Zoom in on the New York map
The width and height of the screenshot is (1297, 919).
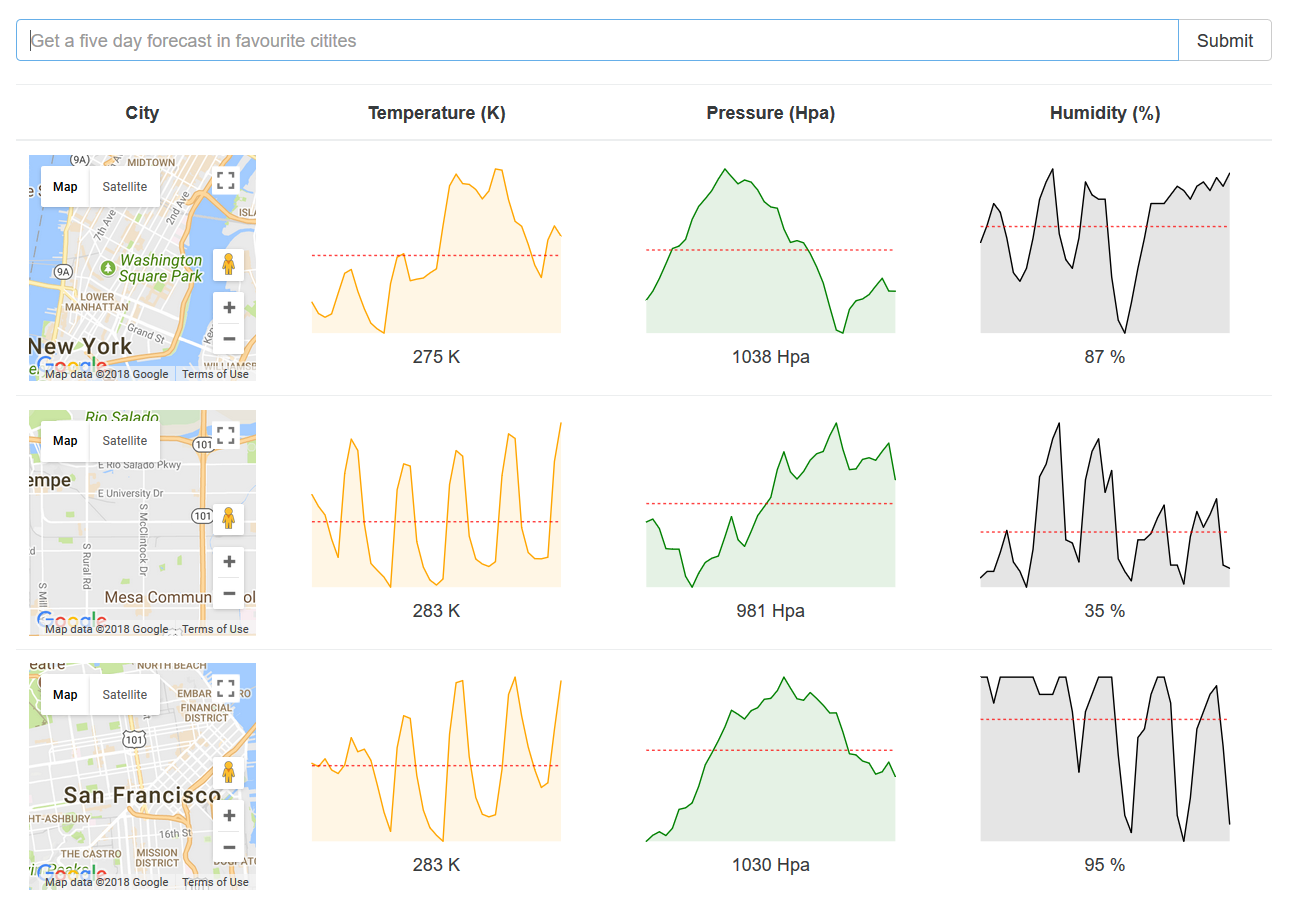point(229,307)
